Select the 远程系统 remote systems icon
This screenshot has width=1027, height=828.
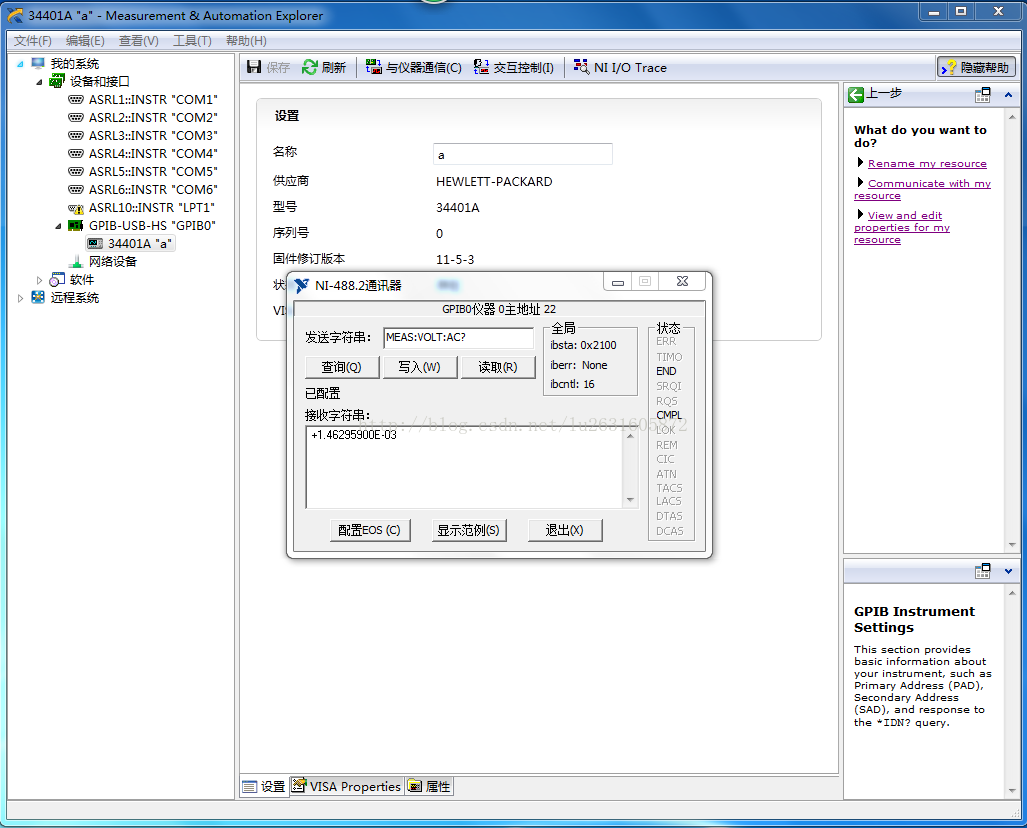pos(38,297)
